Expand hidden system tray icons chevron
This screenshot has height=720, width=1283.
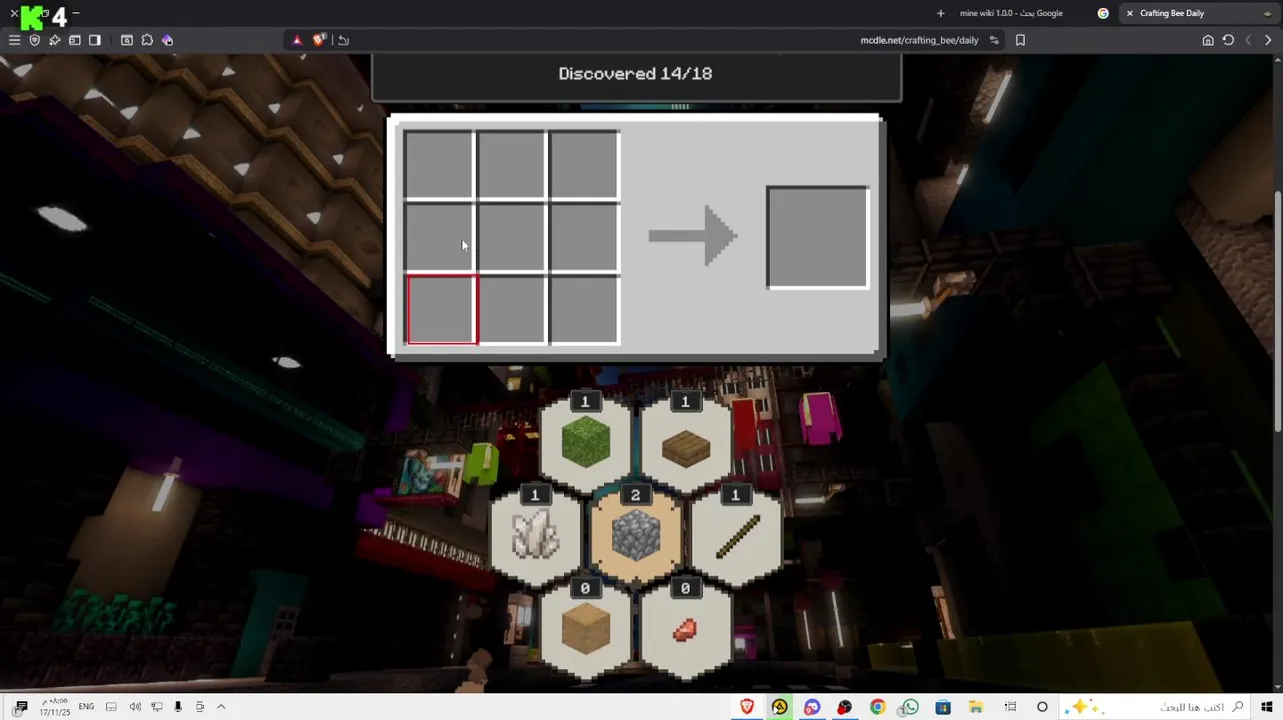tap(221, 707)
